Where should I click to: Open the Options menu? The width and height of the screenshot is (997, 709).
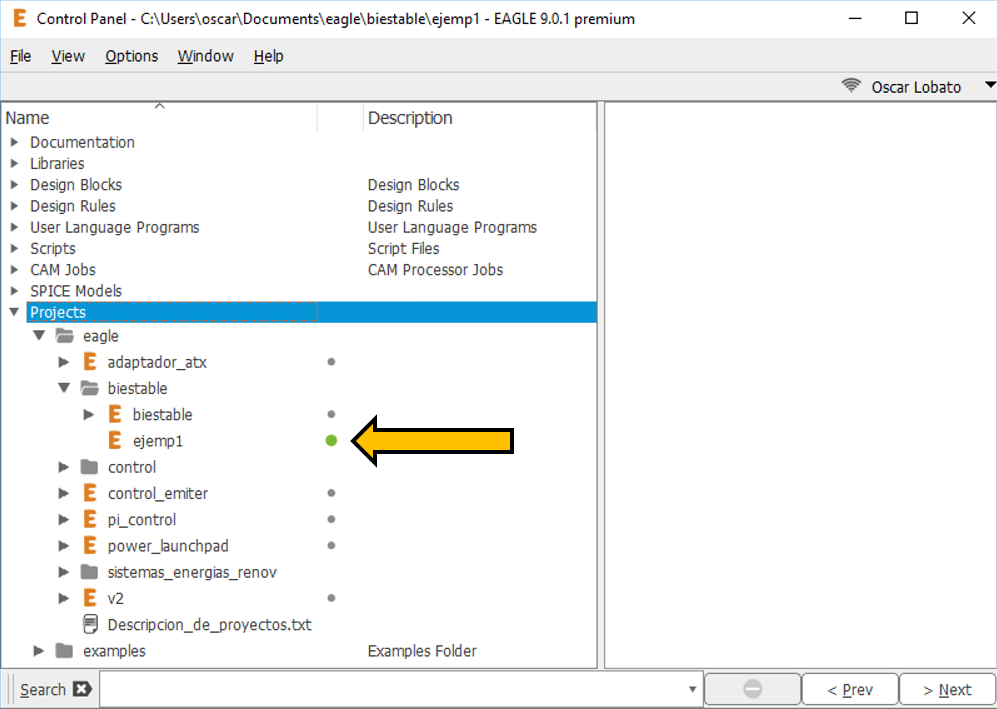(131, 56)
